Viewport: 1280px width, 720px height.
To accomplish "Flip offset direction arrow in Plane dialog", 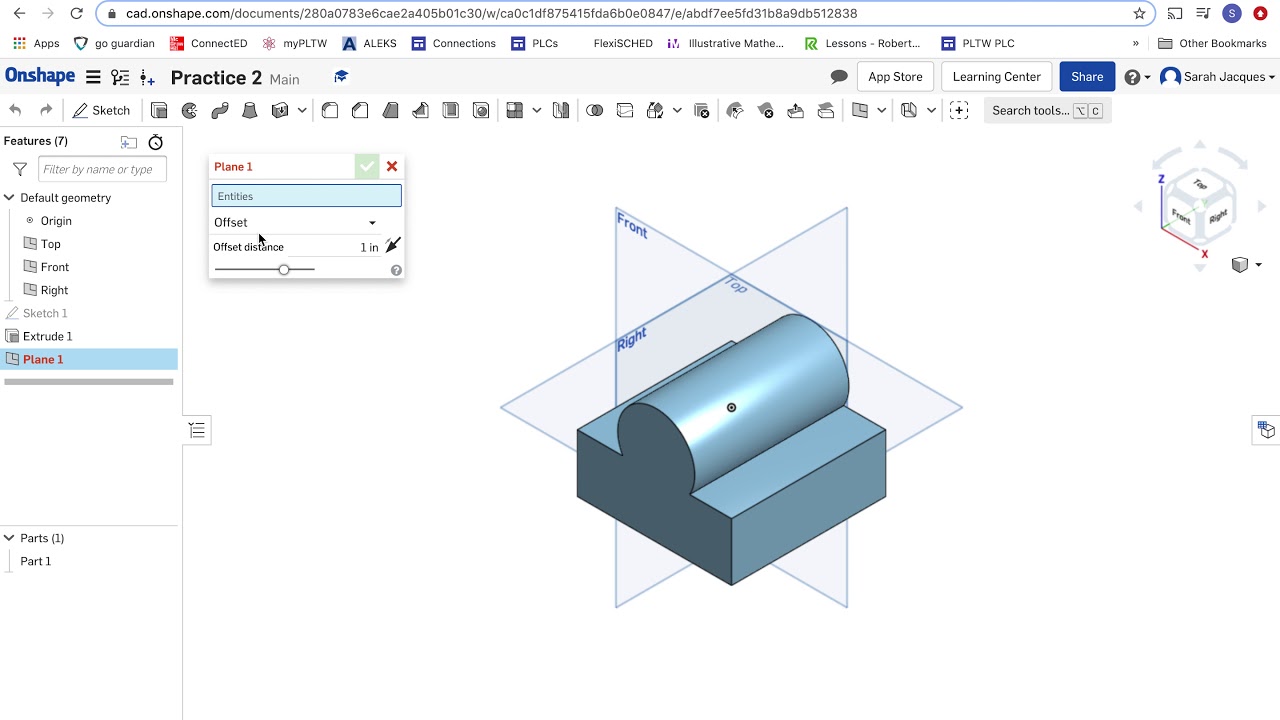I will 393,245.
